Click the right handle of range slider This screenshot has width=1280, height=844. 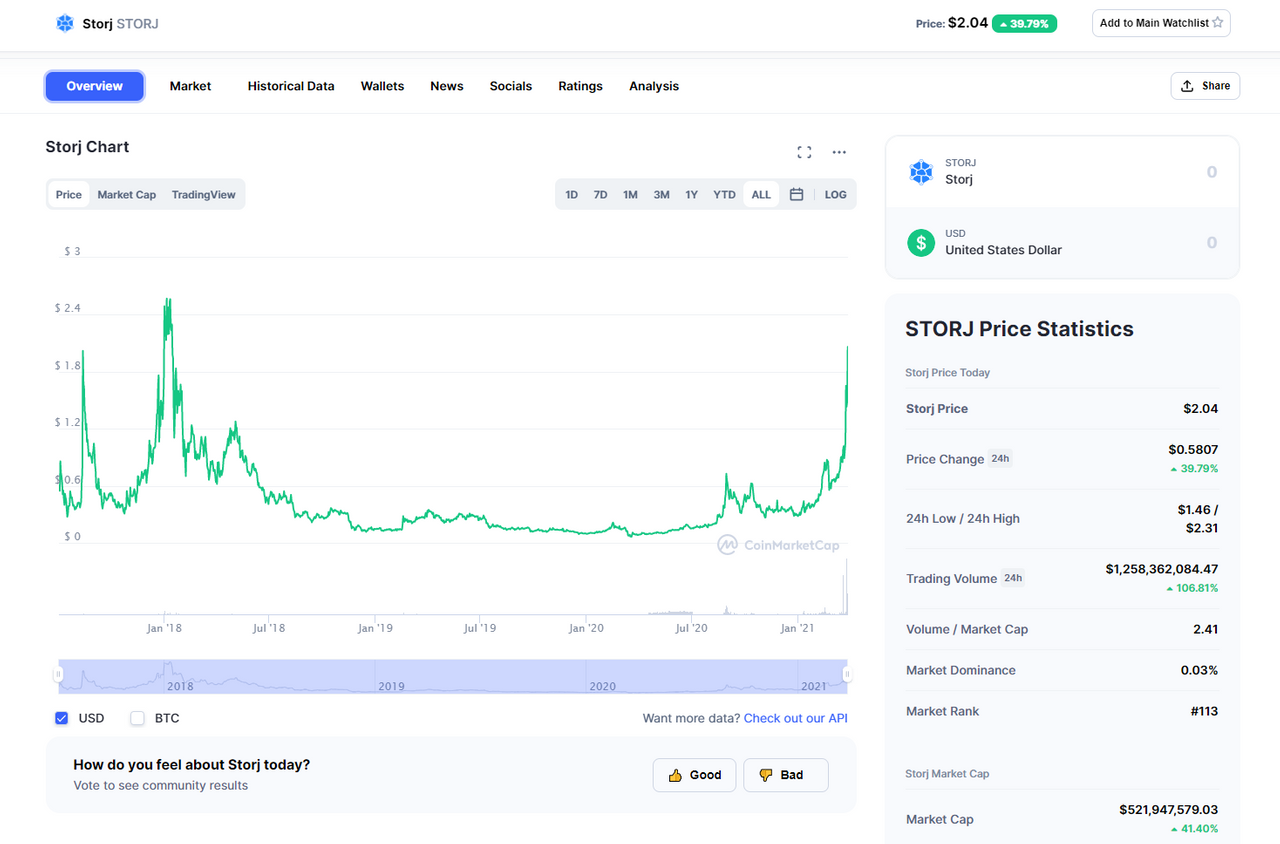click(848, 676)
